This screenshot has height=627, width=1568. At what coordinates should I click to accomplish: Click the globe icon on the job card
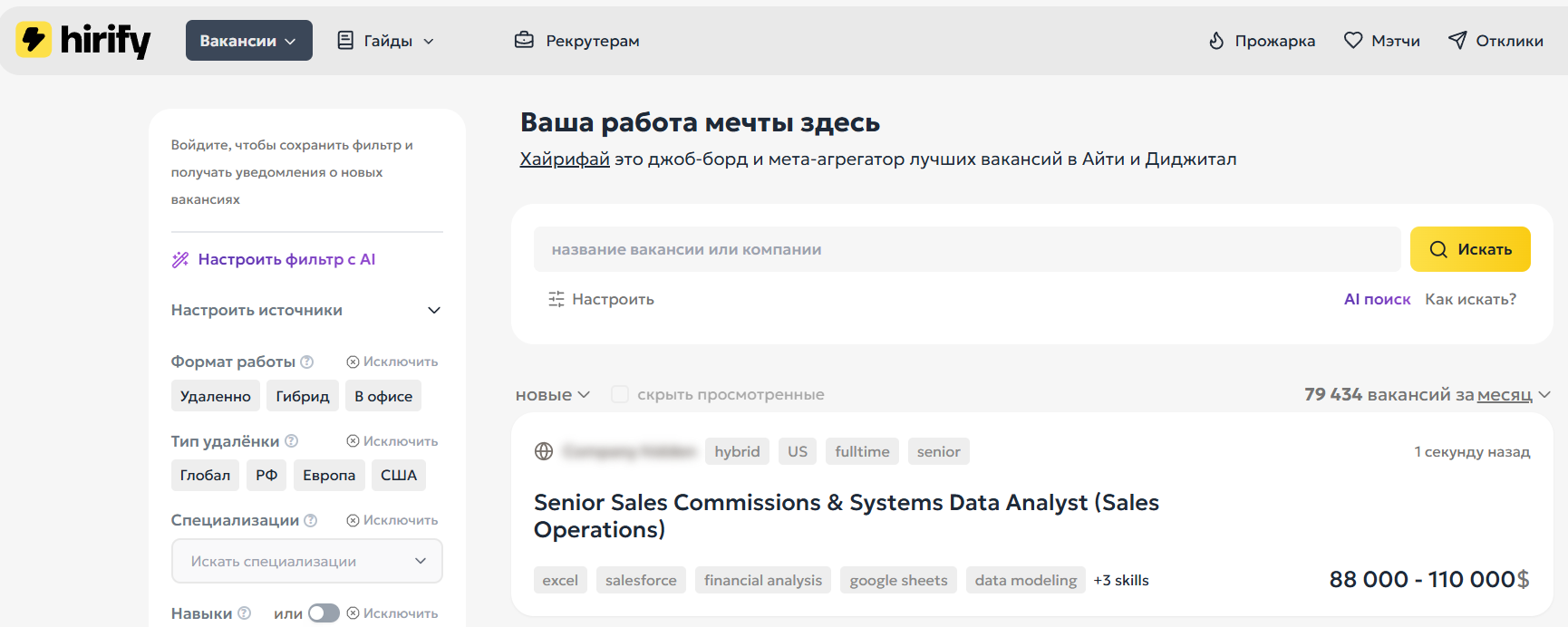point(544,451)
